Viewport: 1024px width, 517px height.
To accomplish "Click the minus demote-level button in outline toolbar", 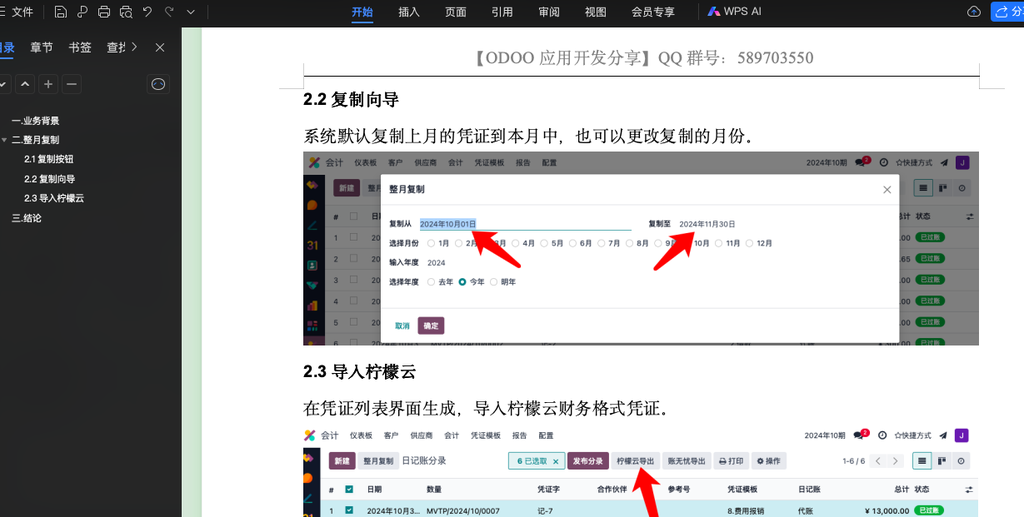I will [x=72, y=84].
